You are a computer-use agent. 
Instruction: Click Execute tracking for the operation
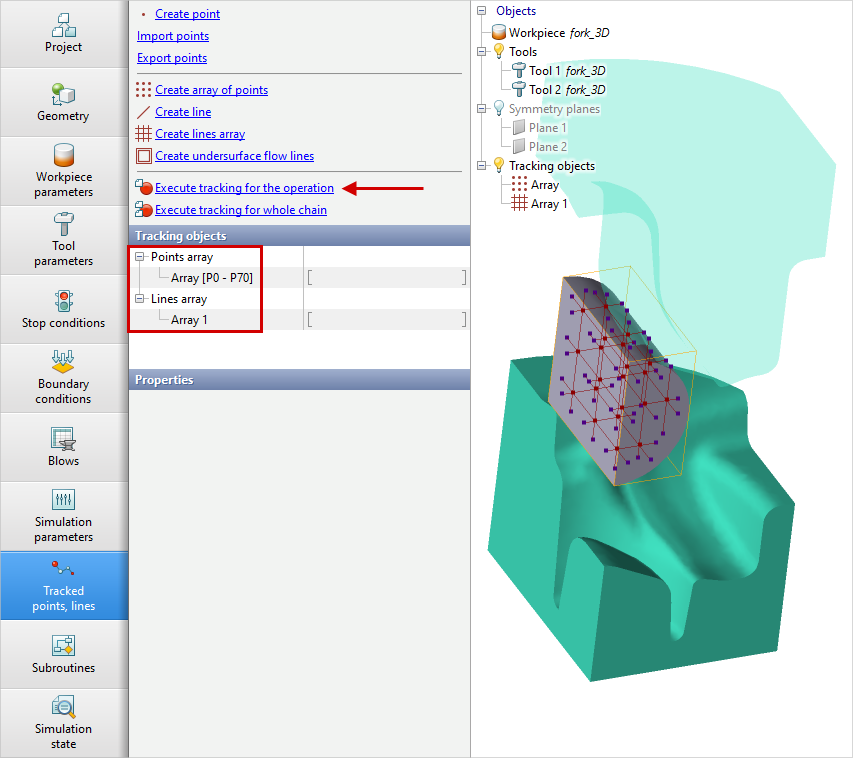click(x=244, y=188)
